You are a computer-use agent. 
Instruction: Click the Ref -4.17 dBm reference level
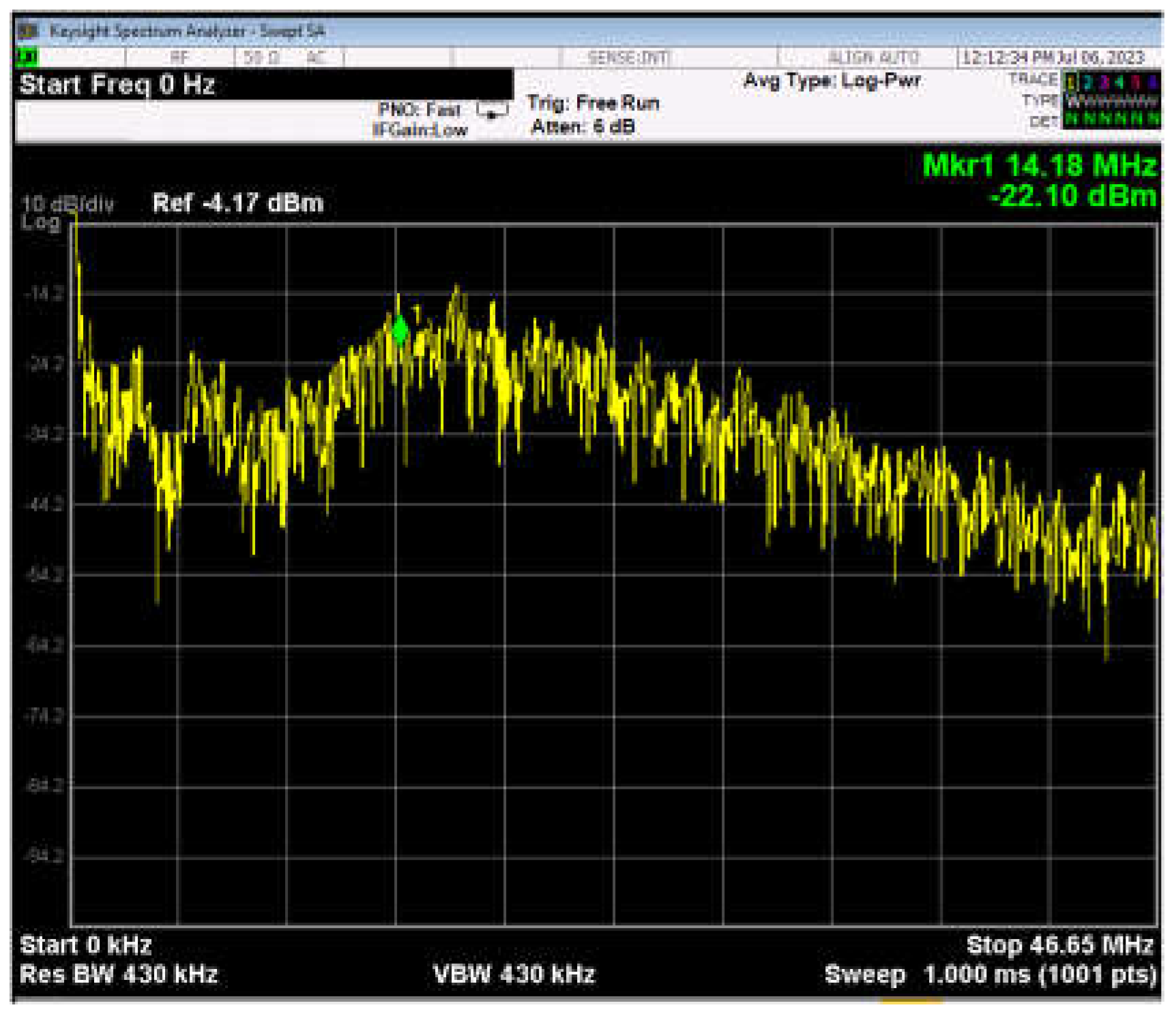click(x=237, y=203)
